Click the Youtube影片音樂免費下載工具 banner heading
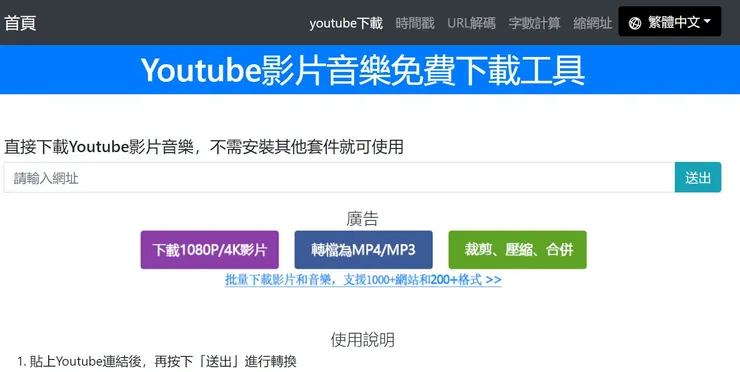 tap(362, 70)
